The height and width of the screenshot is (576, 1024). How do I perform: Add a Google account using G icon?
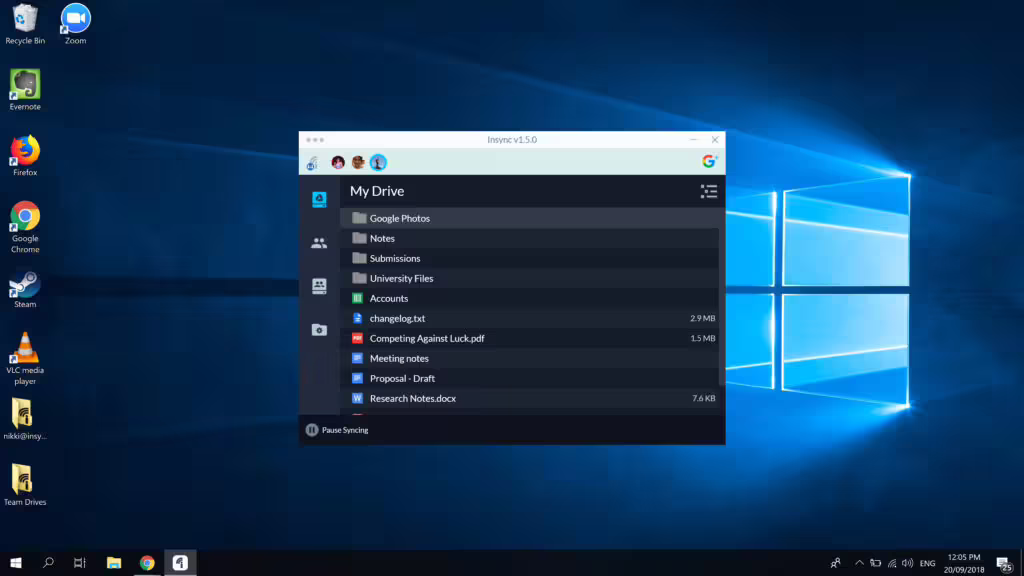tap(709, 161)
